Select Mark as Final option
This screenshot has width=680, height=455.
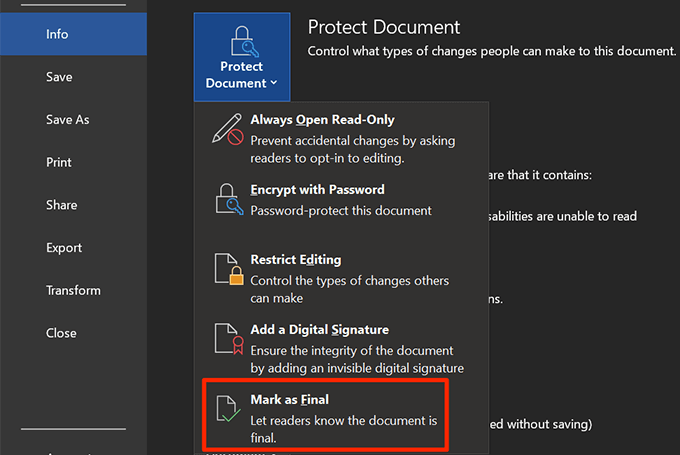(x=289, y=399)
